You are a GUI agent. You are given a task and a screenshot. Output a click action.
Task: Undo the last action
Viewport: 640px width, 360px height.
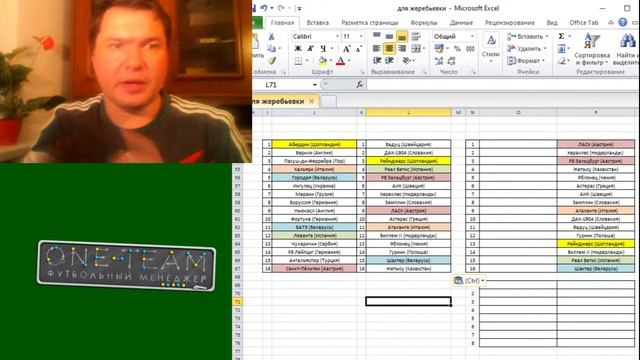coord(264,8)
